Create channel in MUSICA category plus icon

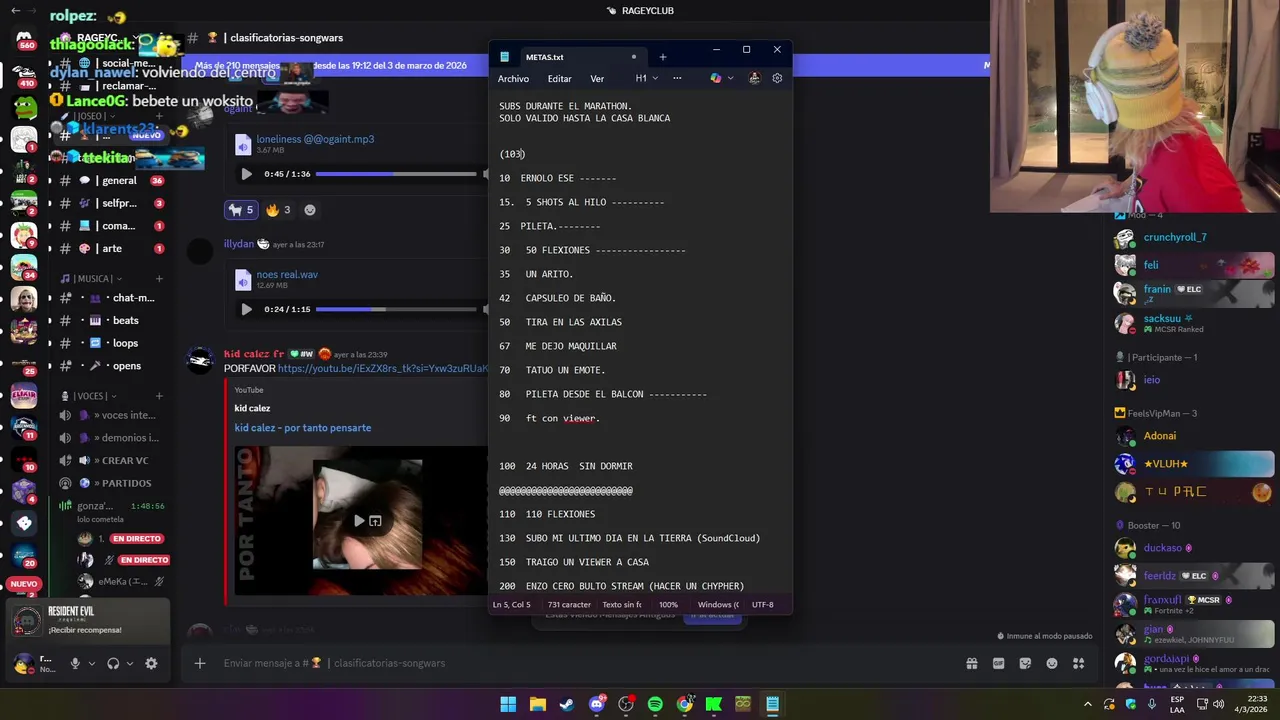coord(158,279)
